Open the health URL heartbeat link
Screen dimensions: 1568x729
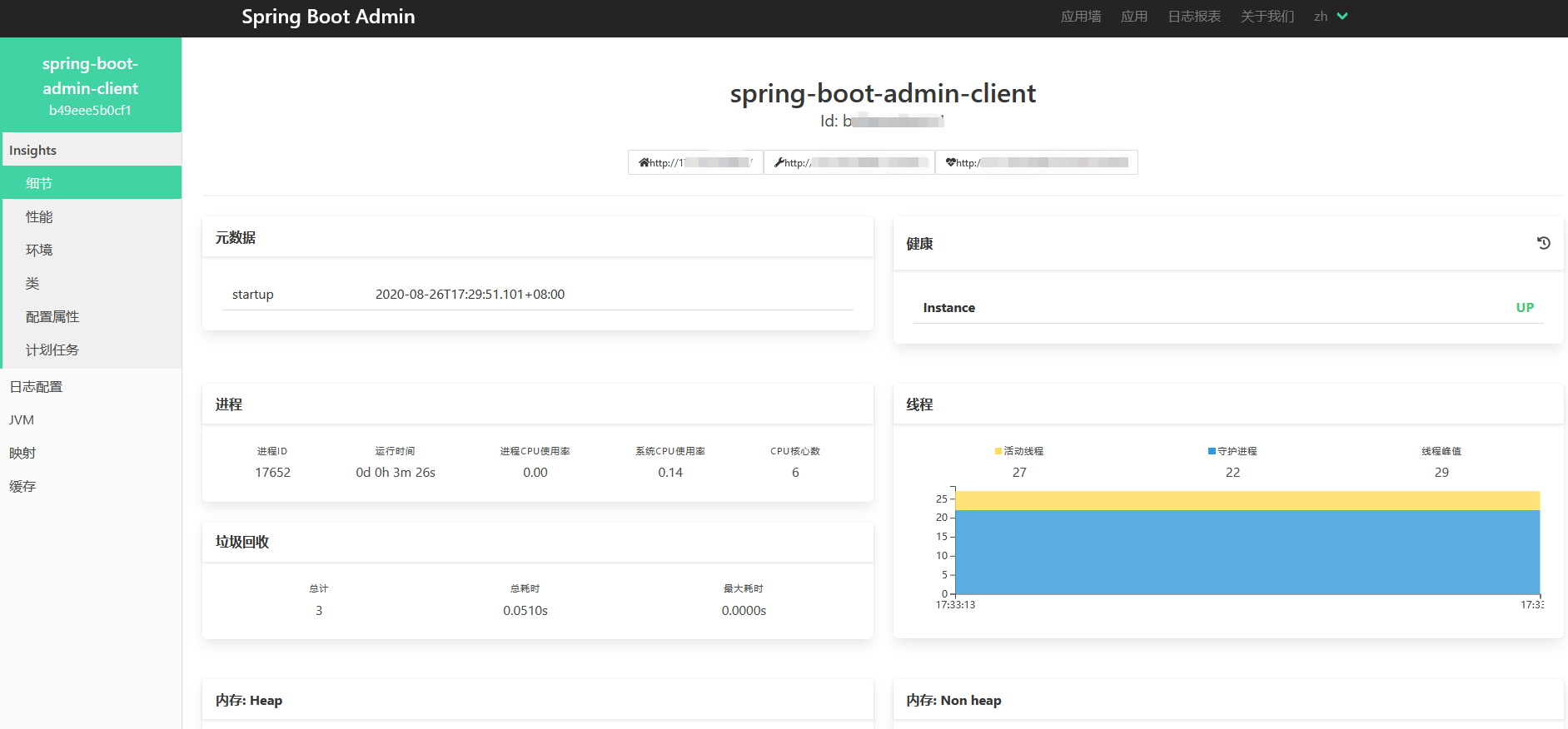click(1037, 162)
